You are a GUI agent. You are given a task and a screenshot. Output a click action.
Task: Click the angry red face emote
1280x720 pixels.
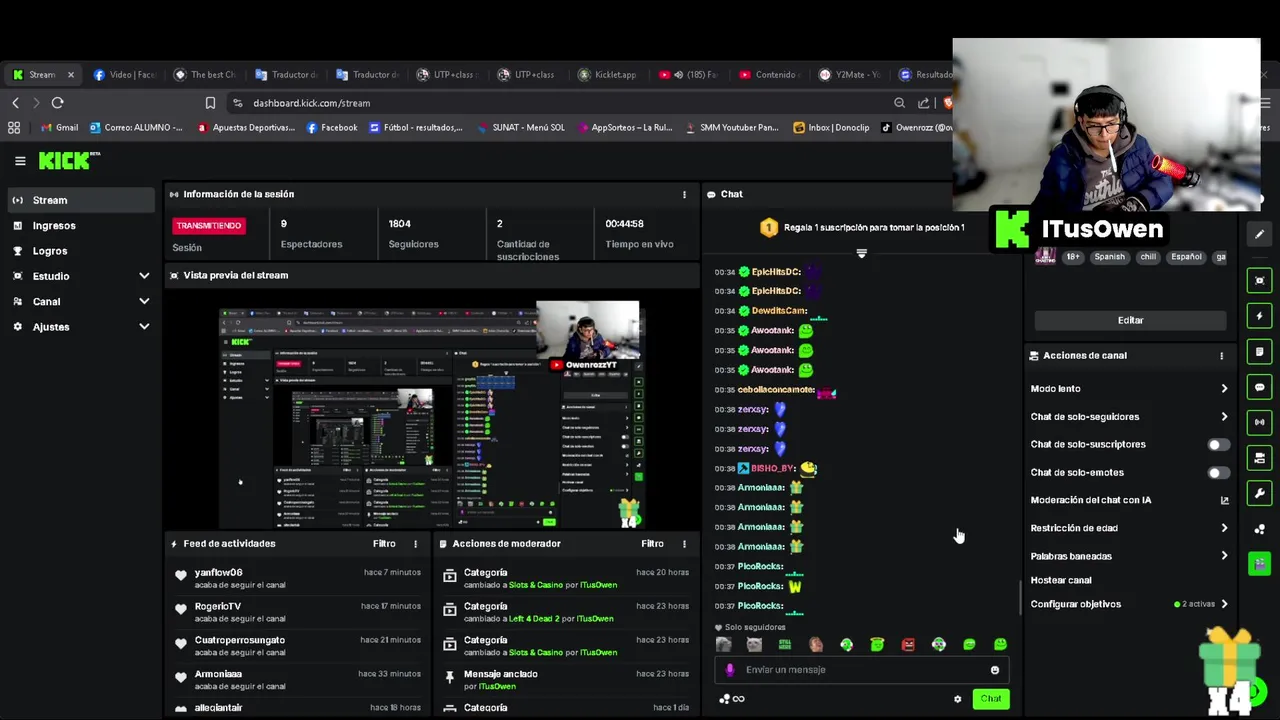tap(908, 645)
